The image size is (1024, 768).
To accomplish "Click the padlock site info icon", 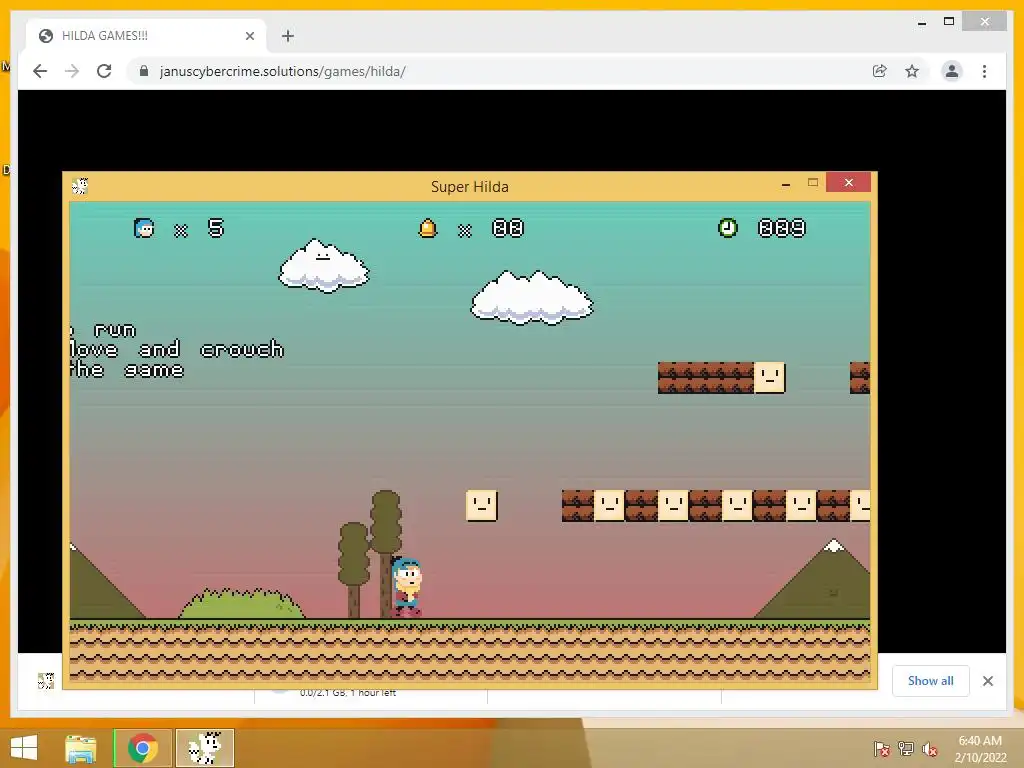I will pos(144,71).
